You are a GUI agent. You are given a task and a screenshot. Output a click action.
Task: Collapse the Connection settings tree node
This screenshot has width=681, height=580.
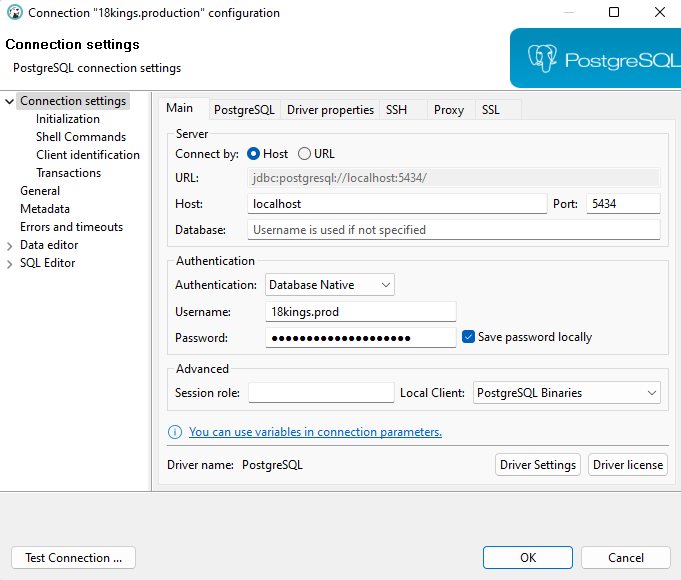tap(10, 101)
